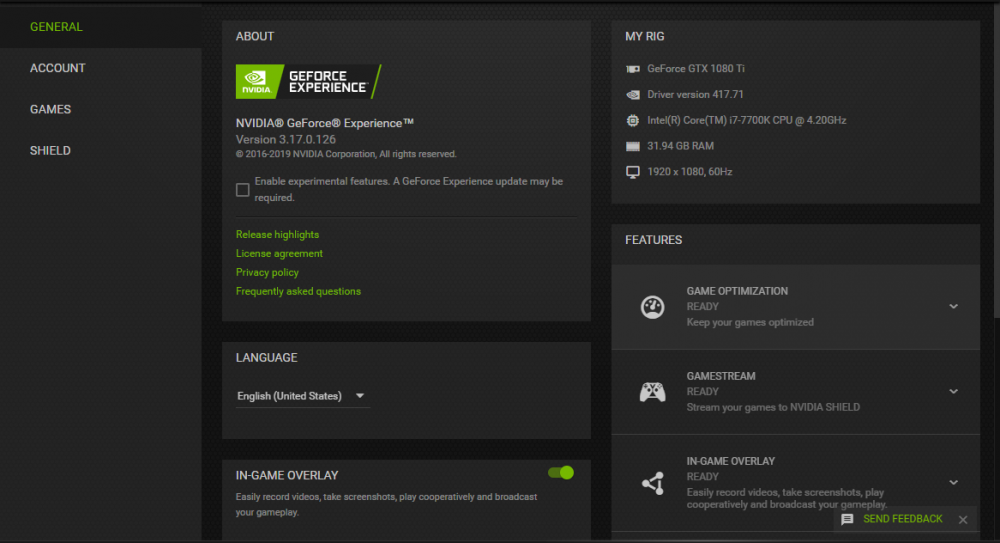Select the General settings tab
Screen dimensions: 1000x543
pos(101,27)
